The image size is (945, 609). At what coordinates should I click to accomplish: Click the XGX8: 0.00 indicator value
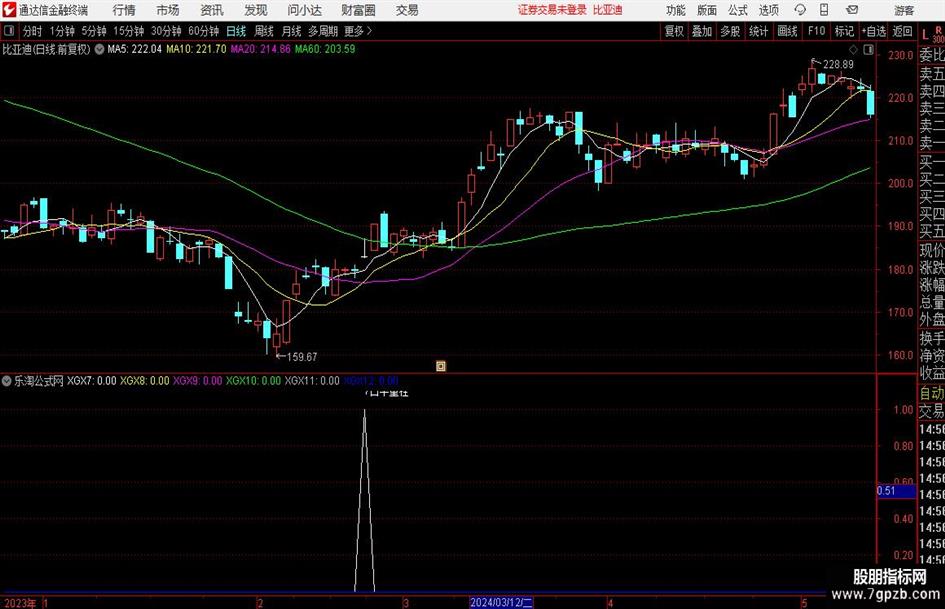[145, 381]
